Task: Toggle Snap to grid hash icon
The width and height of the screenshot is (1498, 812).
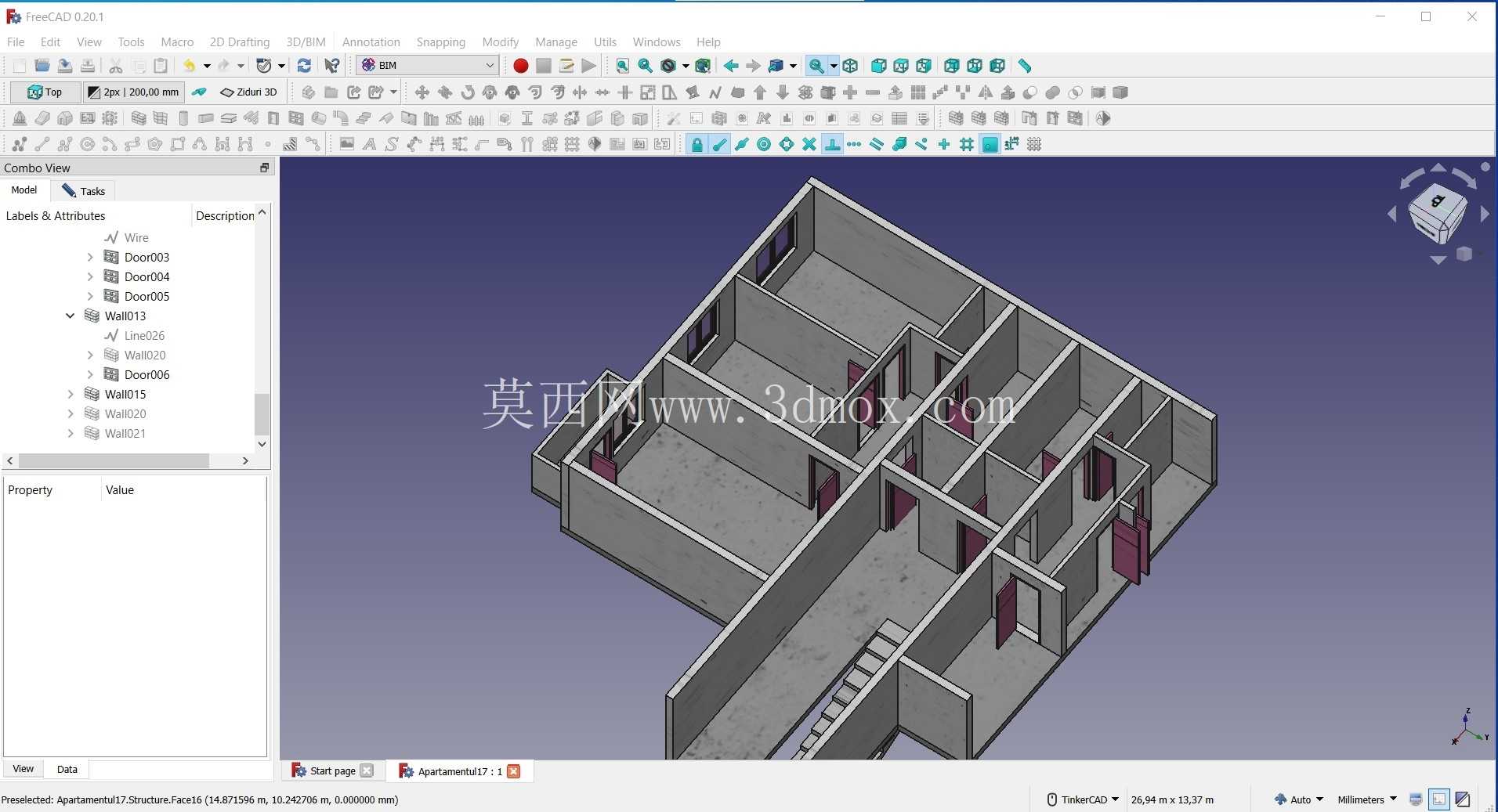Action: coord(967,144)
